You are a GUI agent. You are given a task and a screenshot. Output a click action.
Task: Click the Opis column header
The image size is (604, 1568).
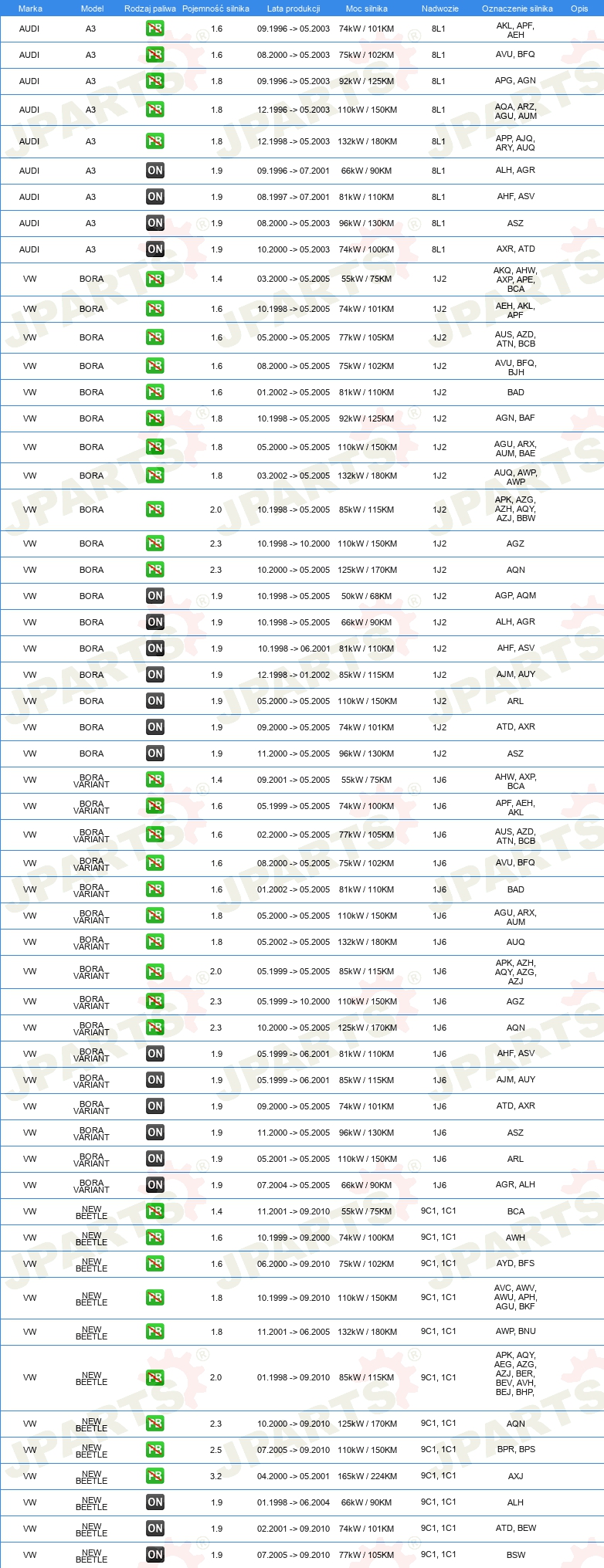(x=579, y=8)
